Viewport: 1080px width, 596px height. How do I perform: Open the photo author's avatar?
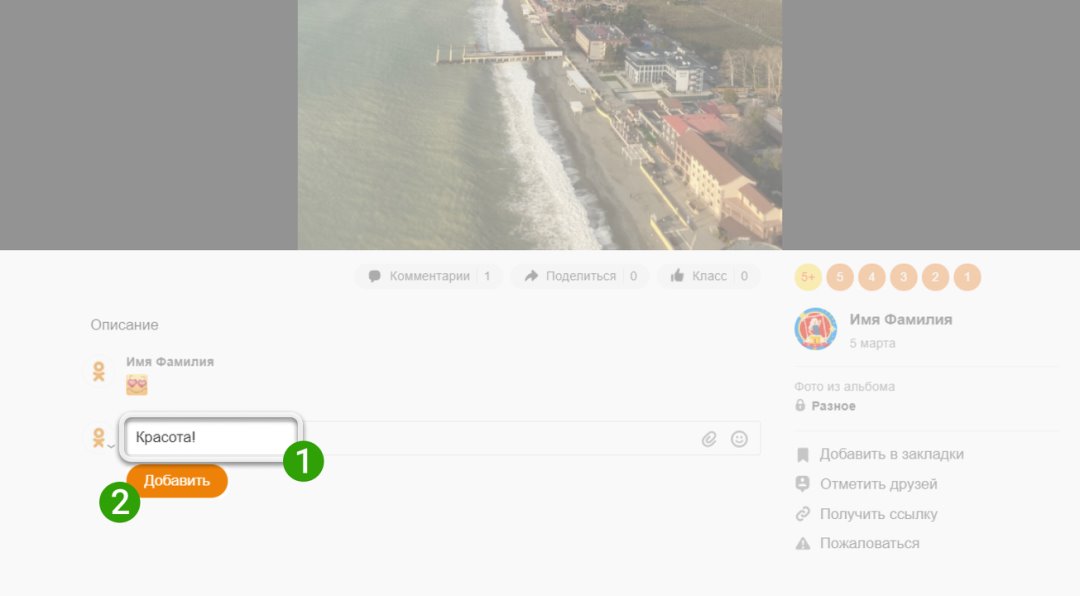(815, 329)
